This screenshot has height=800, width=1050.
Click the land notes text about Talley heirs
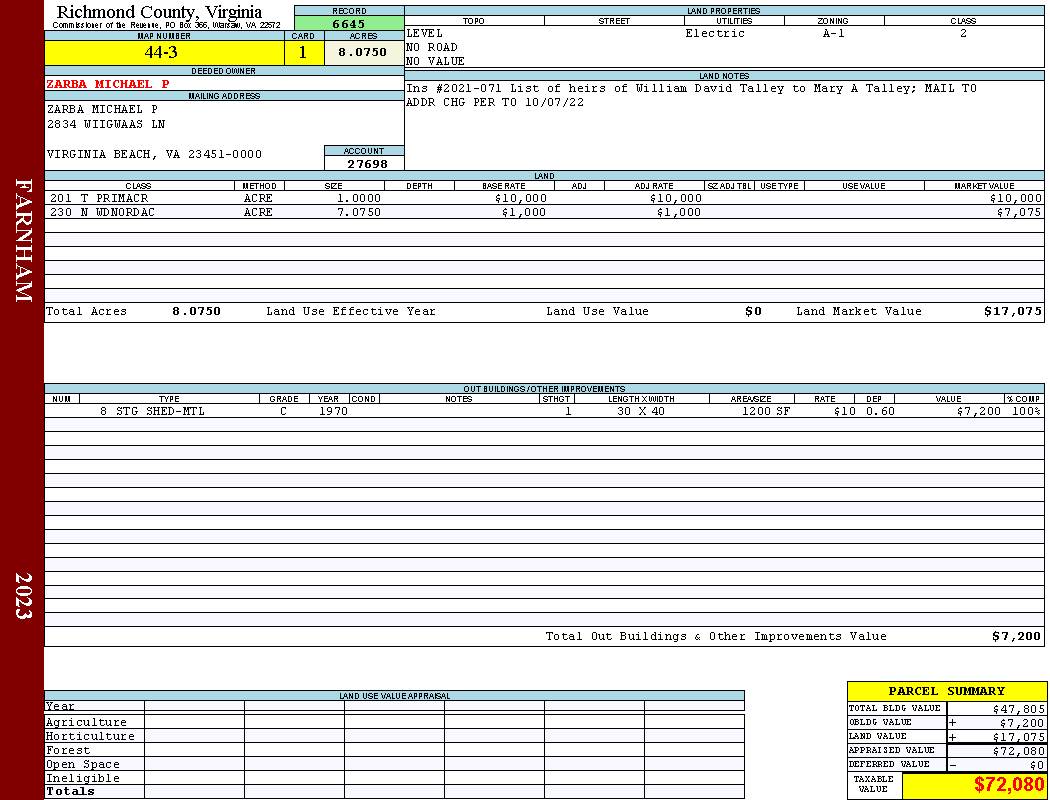pos(691,88)
